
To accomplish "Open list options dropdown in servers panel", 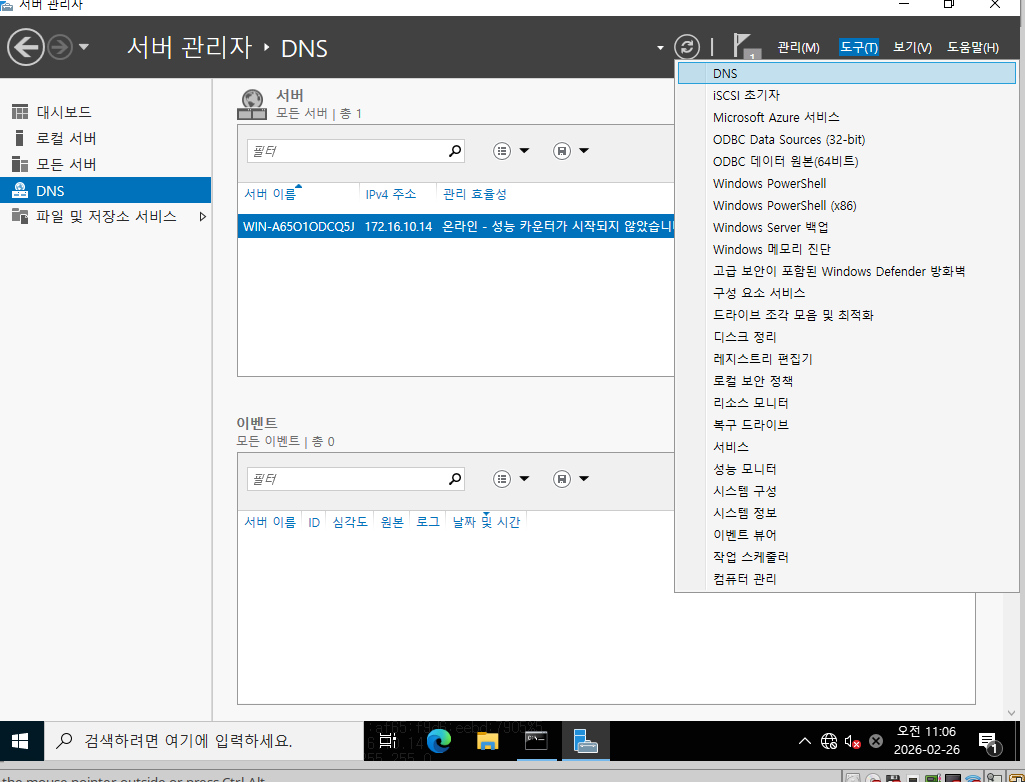I will tap(511, 151).
